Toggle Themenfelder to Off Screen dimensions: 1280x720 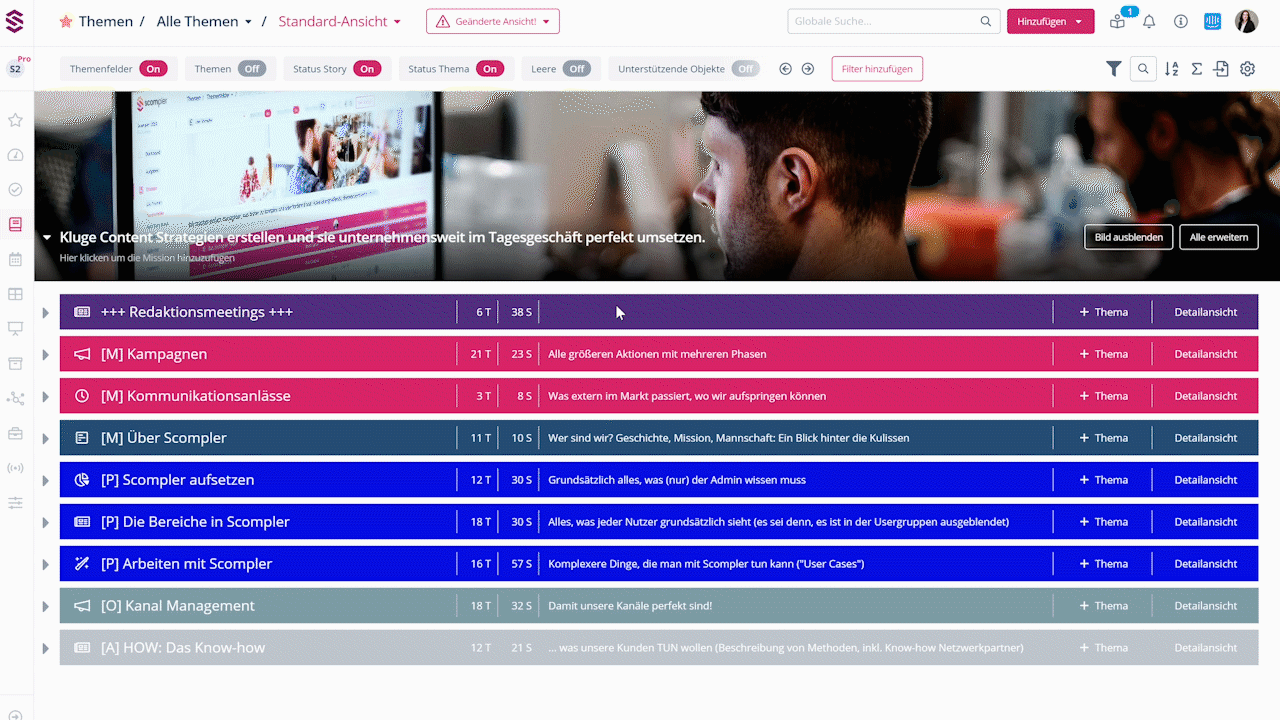[152, 68]
